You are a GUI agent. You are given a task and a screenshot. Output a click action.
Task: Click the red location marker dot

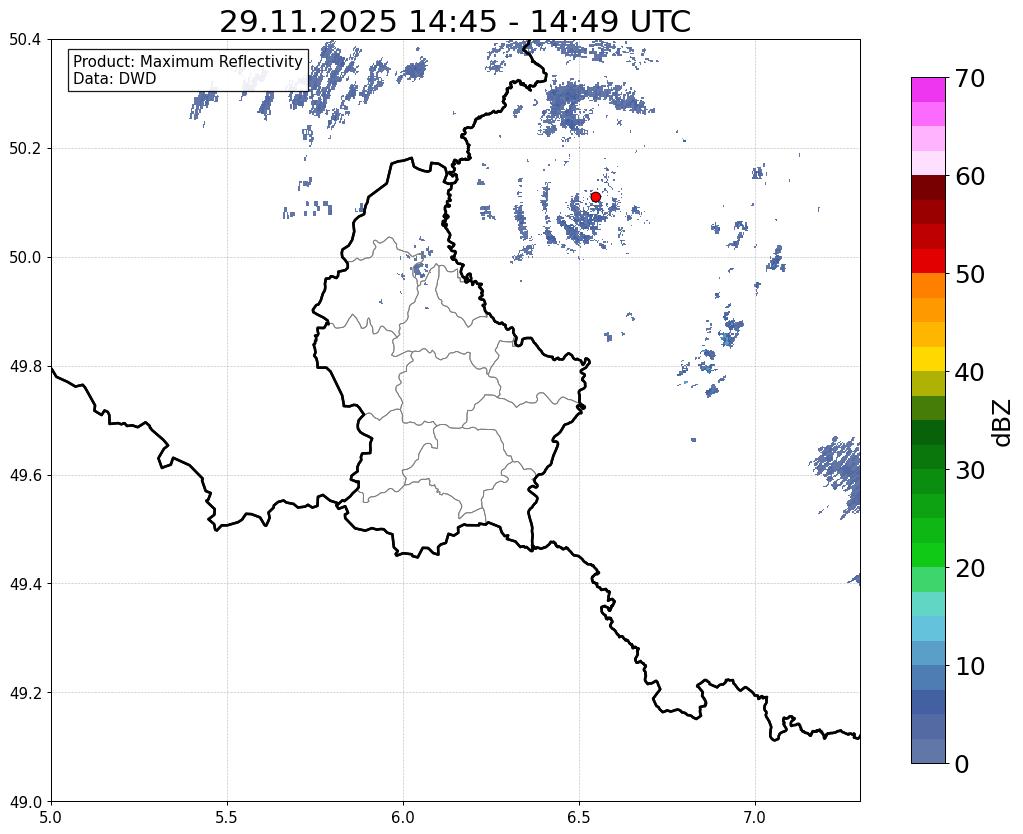point(595,196)
